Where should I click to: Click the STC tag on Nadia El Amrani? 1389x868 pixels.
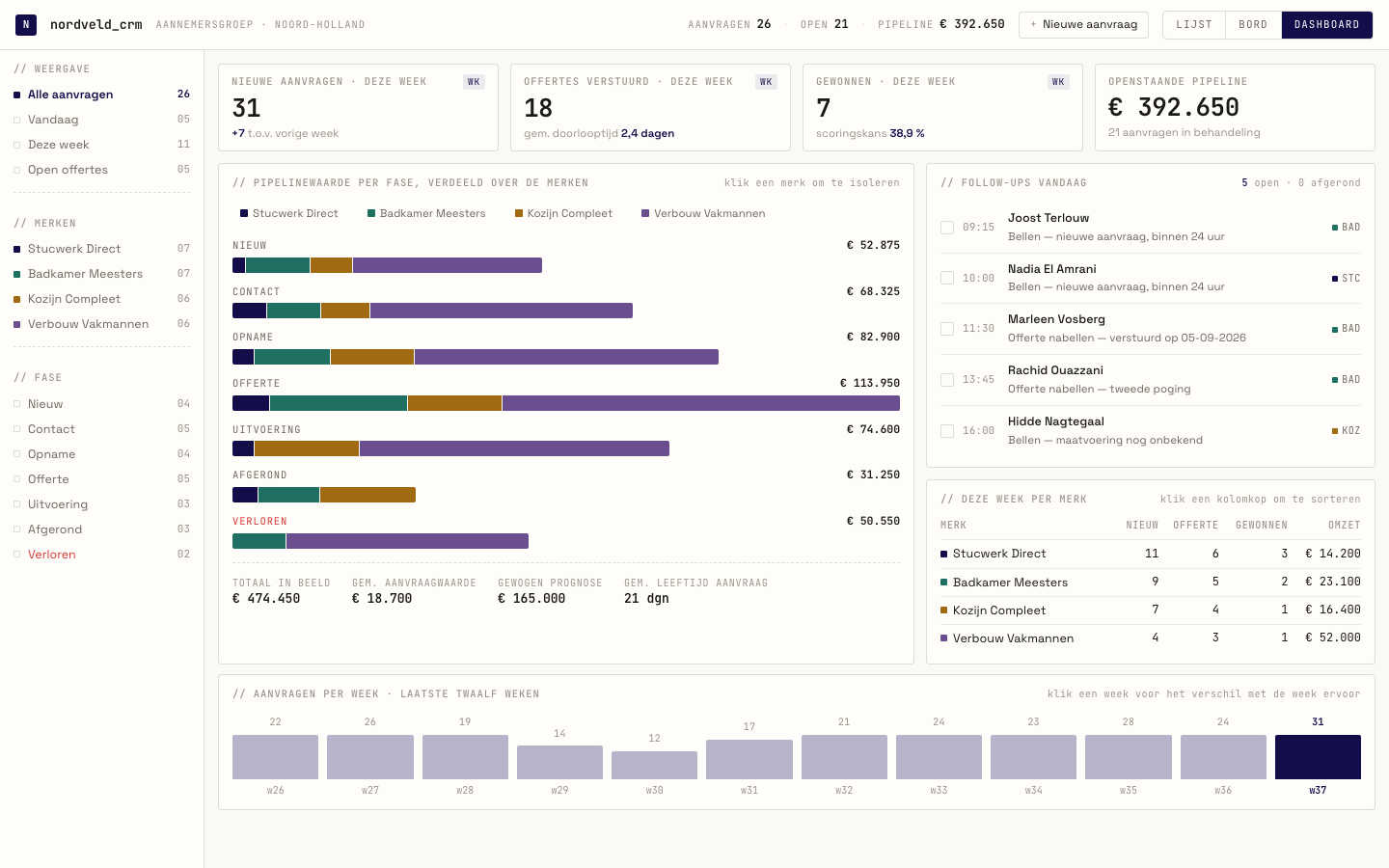click(x=1347, y=278)
